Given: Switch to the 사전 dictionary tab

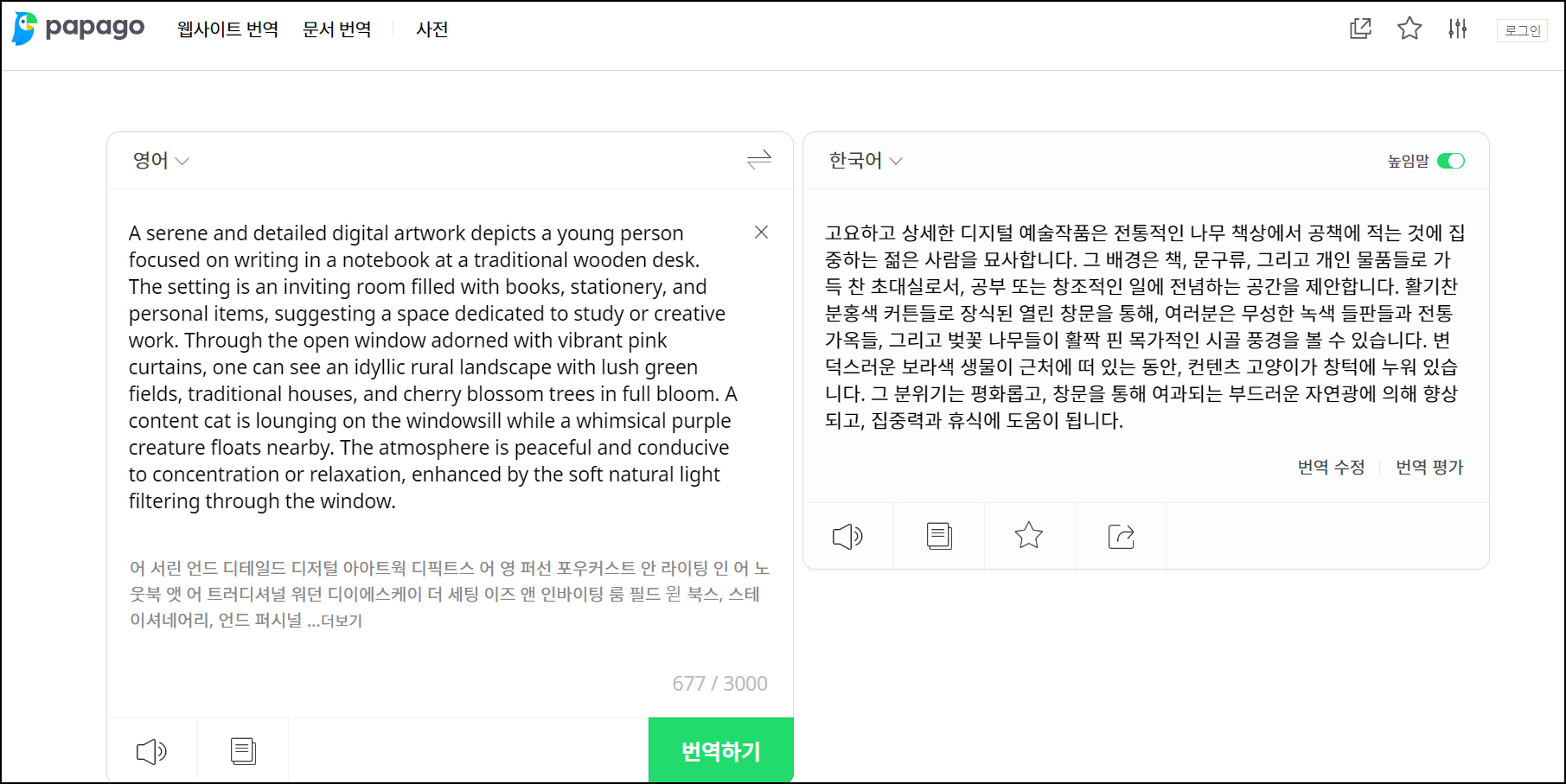Looking at the screenshot, I should 431,29.
